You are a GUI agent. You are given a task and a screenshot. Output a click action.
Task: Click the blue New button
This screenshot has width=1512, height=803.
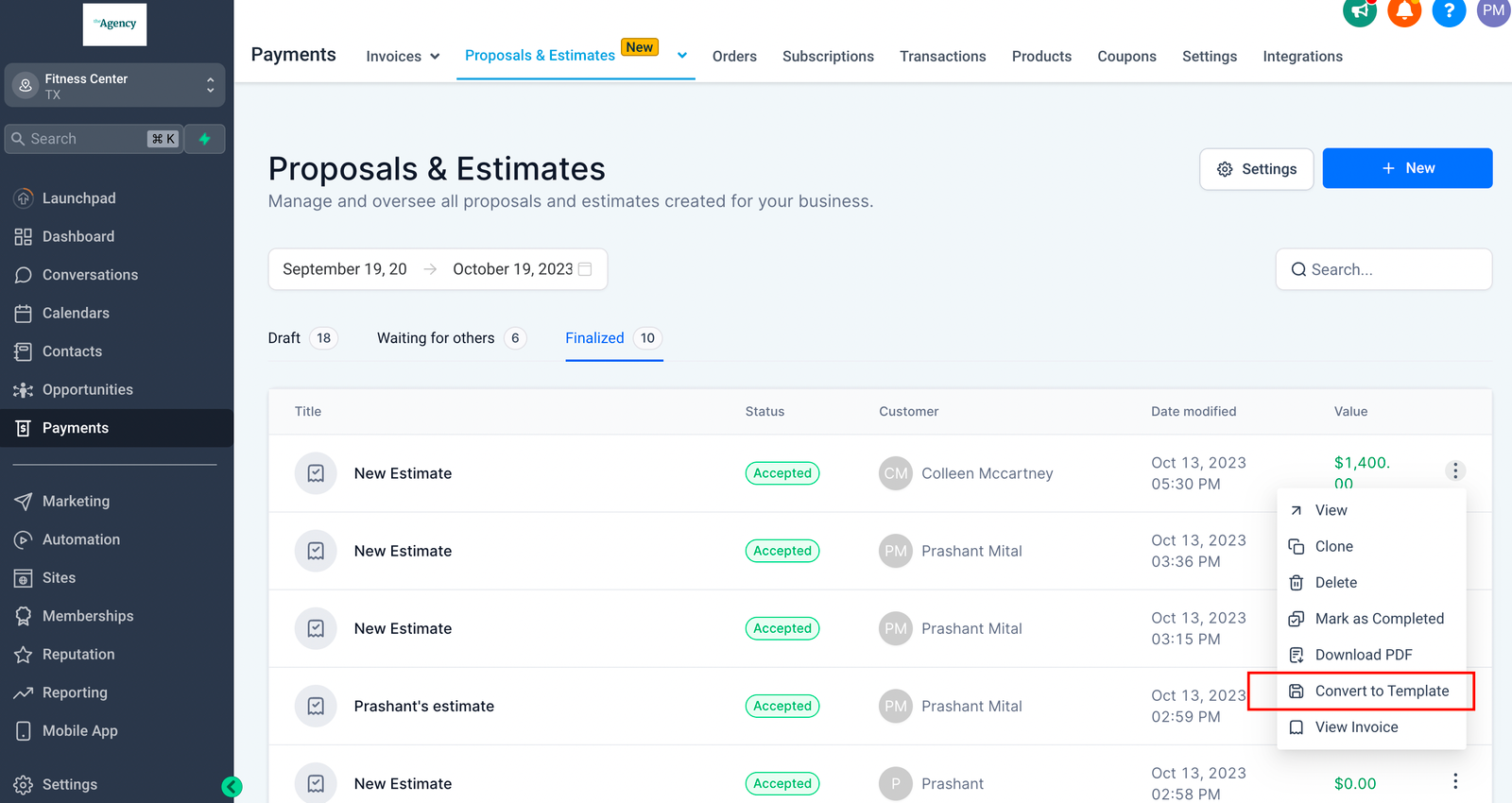(x=1407, y=168)
